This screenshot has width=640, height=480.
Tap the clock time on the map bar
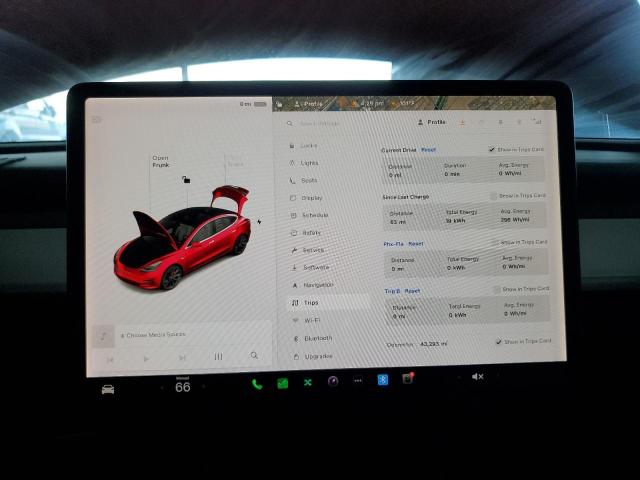pos(373,104)
